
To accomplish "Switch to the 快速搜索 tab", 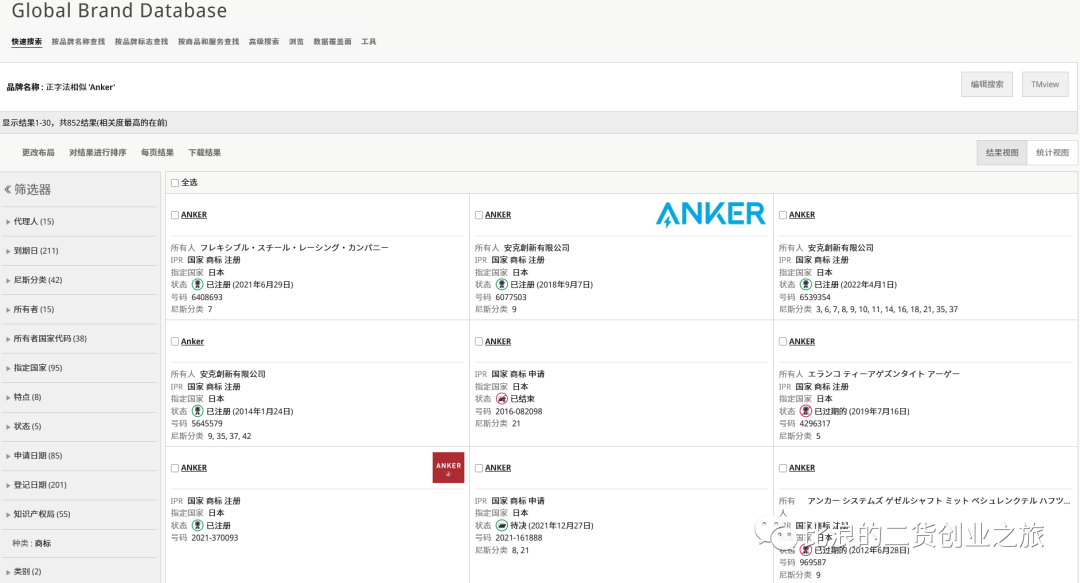I will pyautogui.click(x=27, y=41).
